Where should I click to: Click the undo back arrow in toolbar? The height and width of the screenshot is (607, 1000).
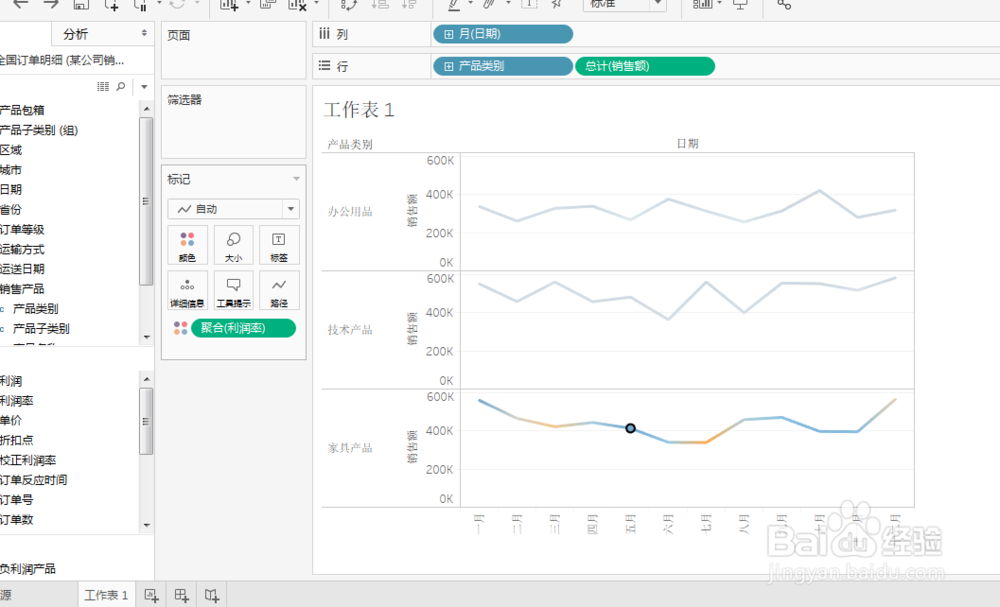(21, 4)
